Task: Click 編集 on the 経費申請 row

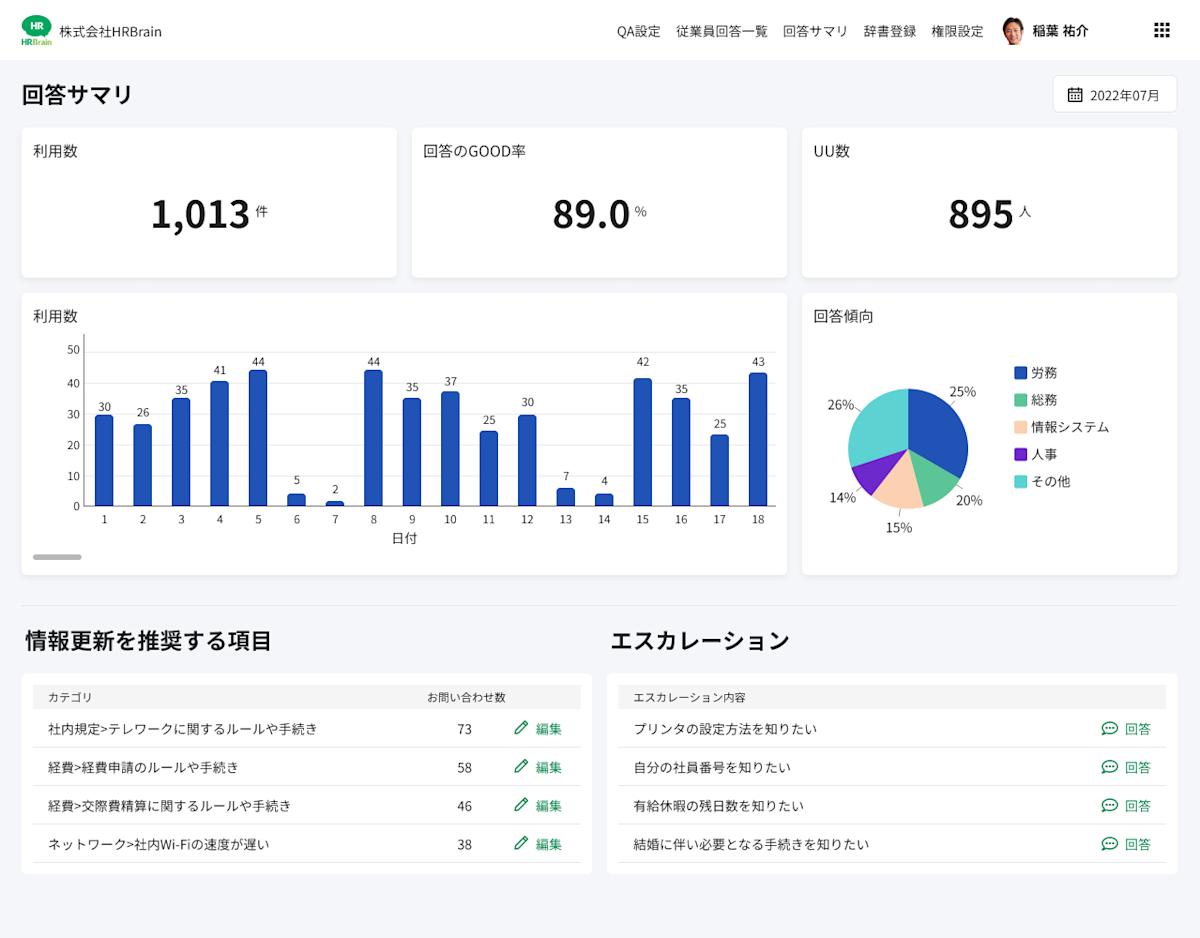Action: pyautogui.click(x=545, y=767)
